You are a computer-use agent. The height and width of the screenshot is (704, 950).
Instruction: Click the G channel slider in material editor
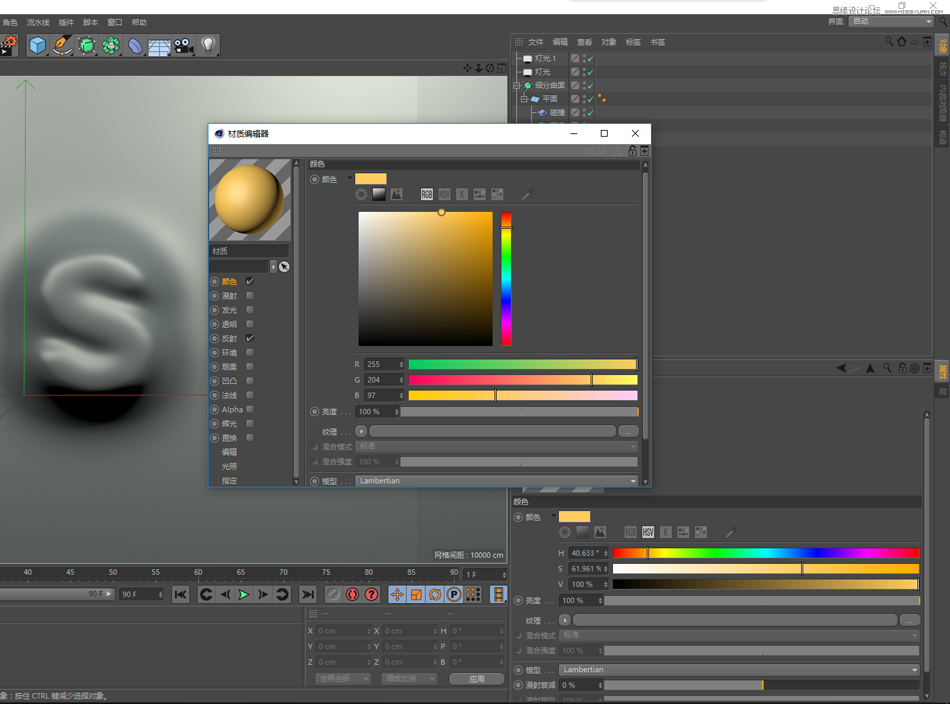click(x=523, y=380)
